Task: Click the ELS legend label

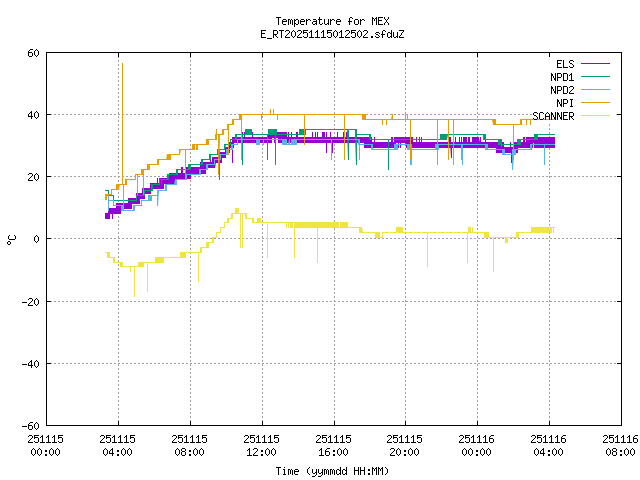Action: [x=564, y=64]
